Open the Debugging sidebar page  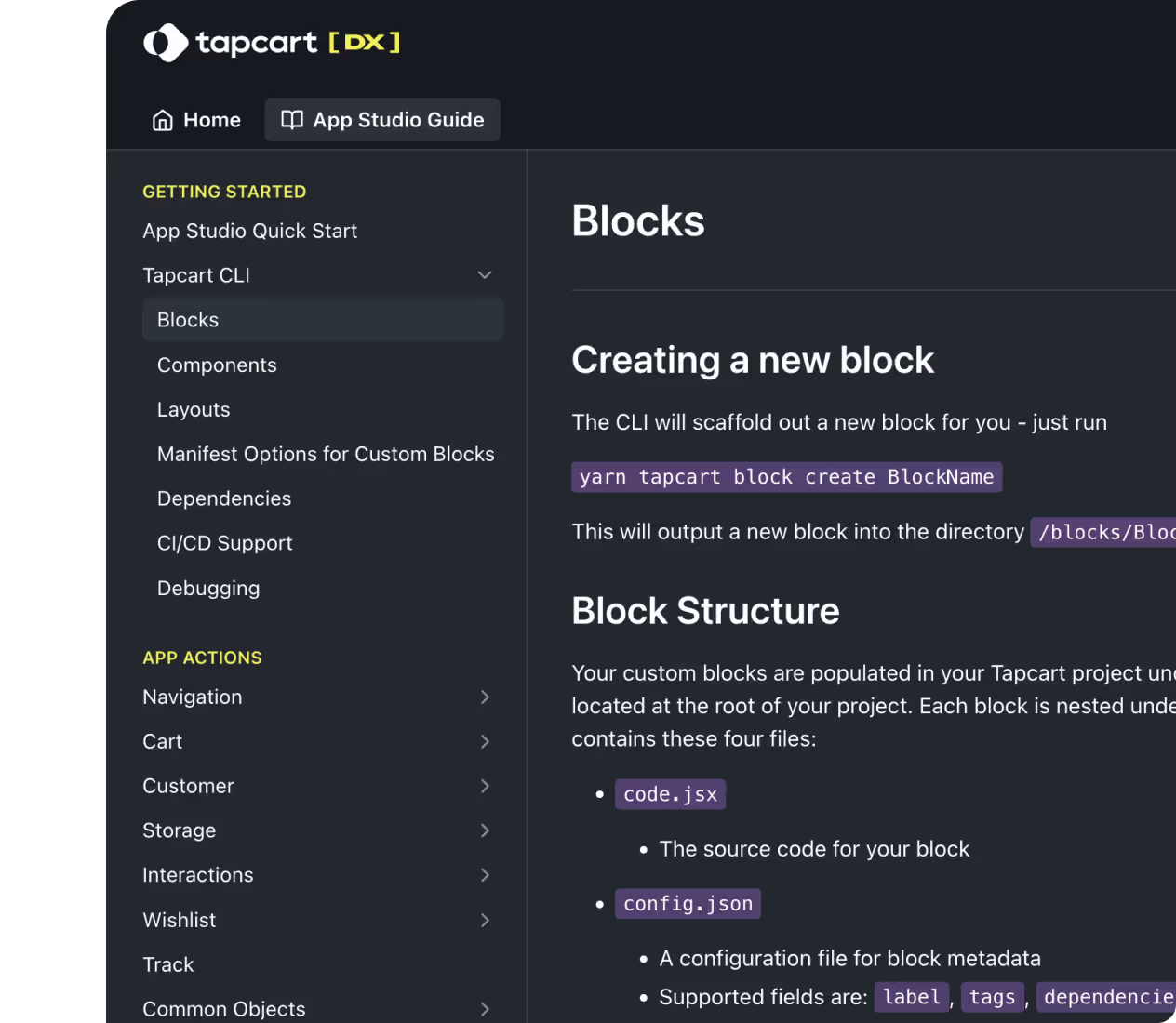coord(208,589)
